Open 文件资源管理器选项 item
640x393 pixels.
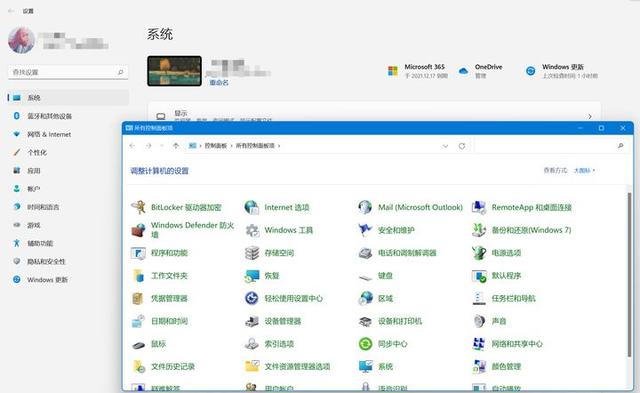click(x=287, y=367)
